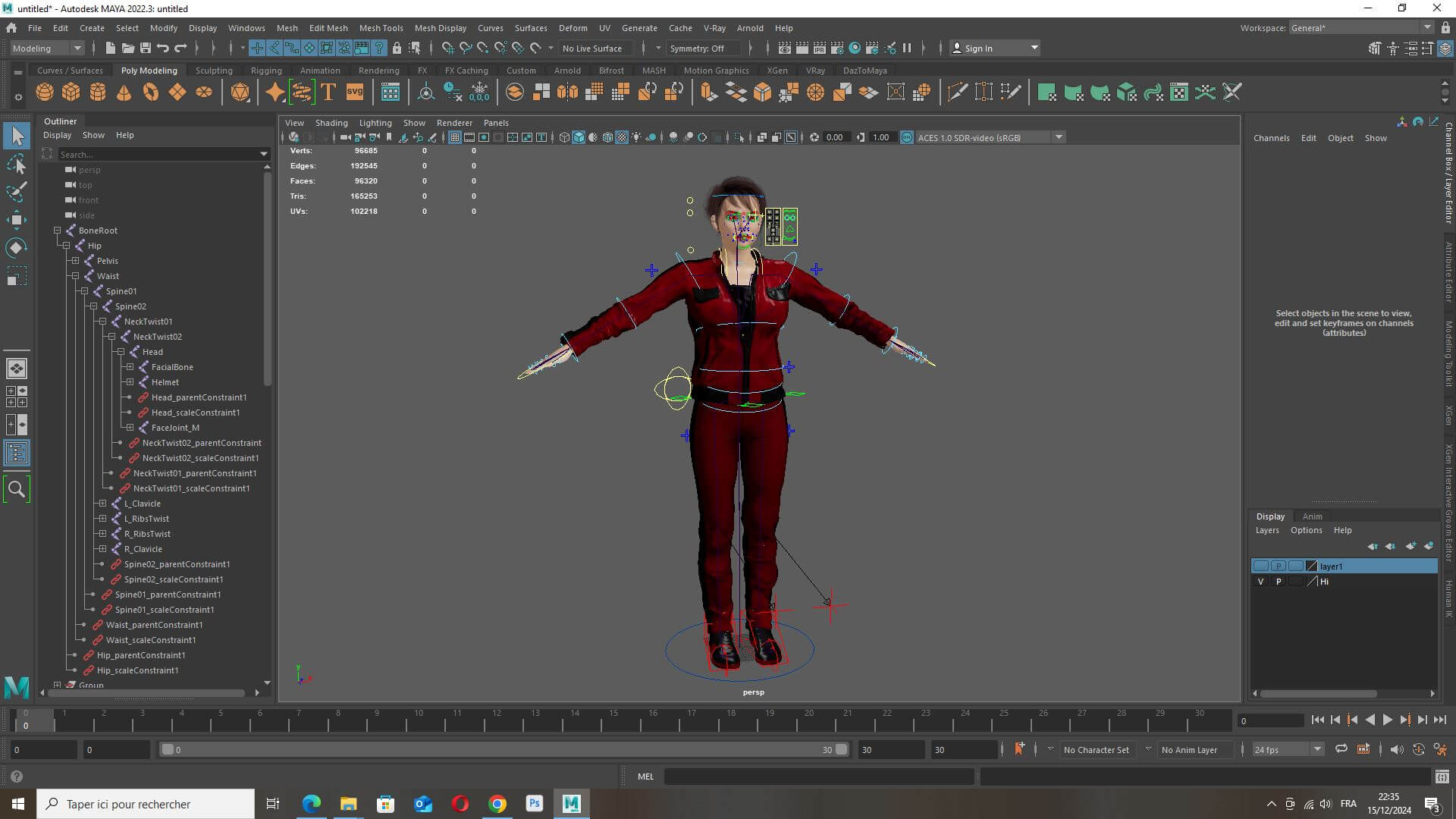Click the polygon cube shelf icon
This screenshot has width=1456, height=819.
coord(71,93)
